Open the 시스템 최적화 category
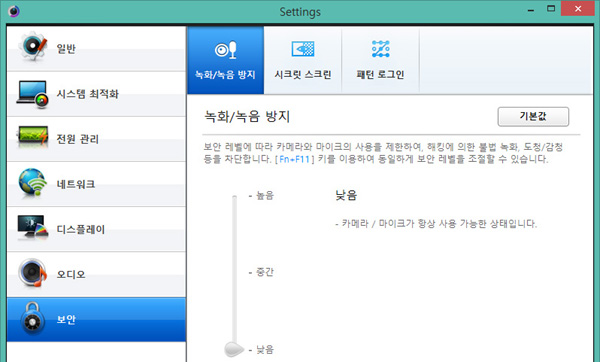 point(96,94)
